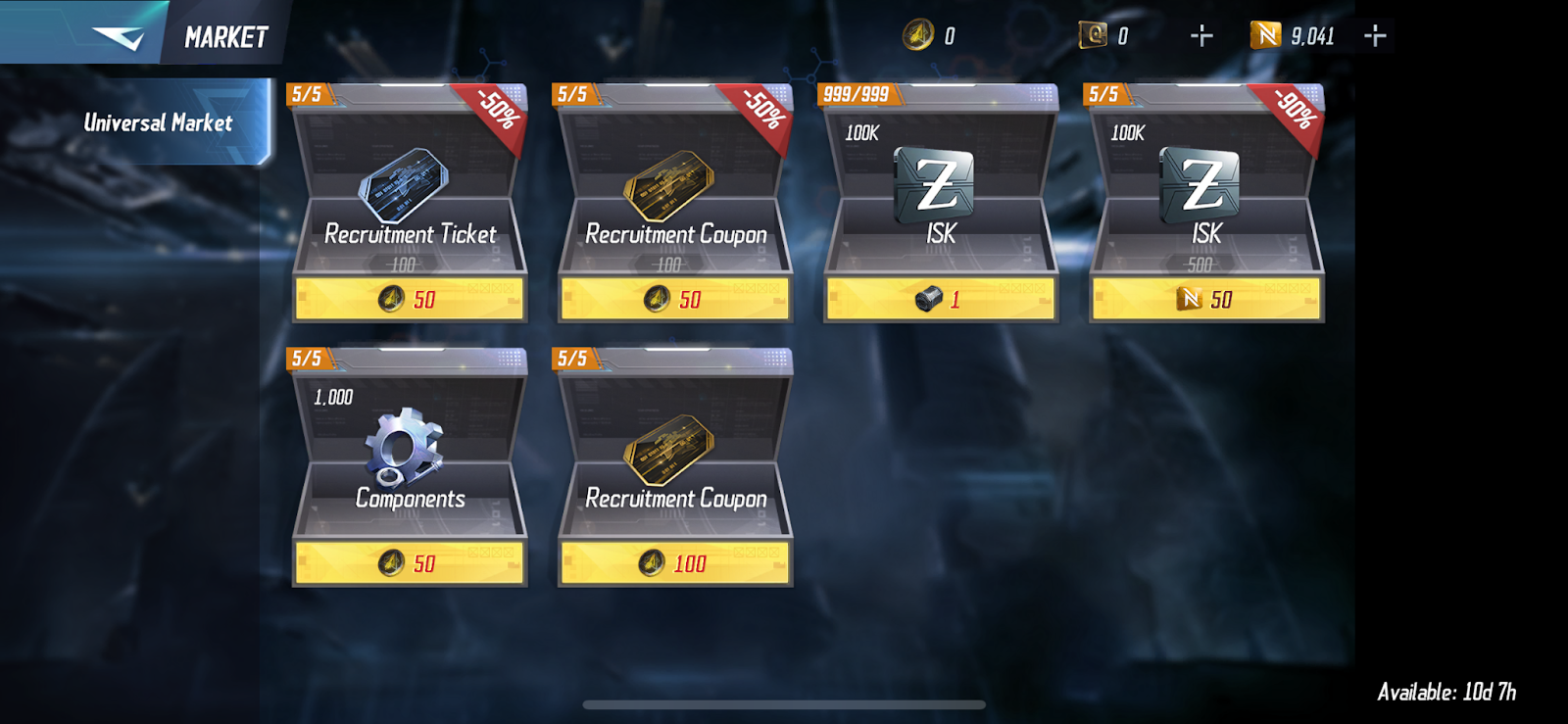Go back using the arrow icon
Image resolution: width=1568 pixels, height=724 pixels.
point(118,37)
